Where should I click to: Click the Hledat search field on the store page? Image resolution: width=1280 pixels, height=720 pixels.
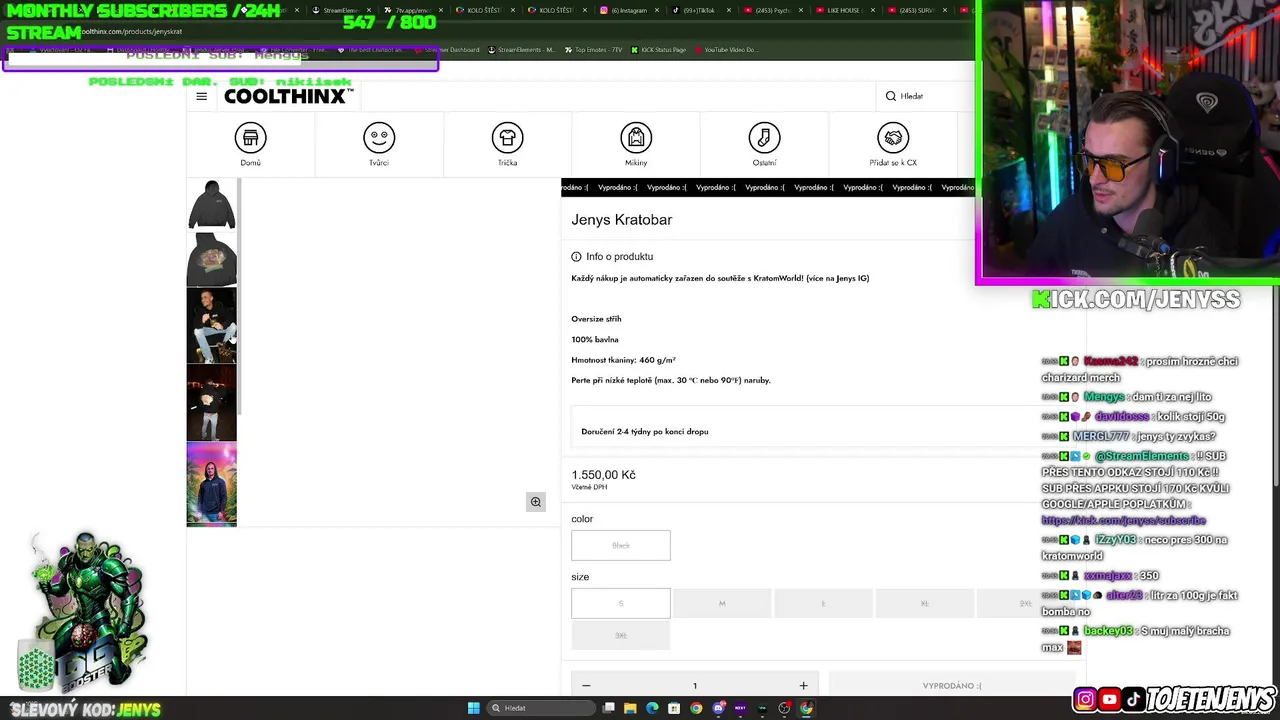[x=928, y=96]
